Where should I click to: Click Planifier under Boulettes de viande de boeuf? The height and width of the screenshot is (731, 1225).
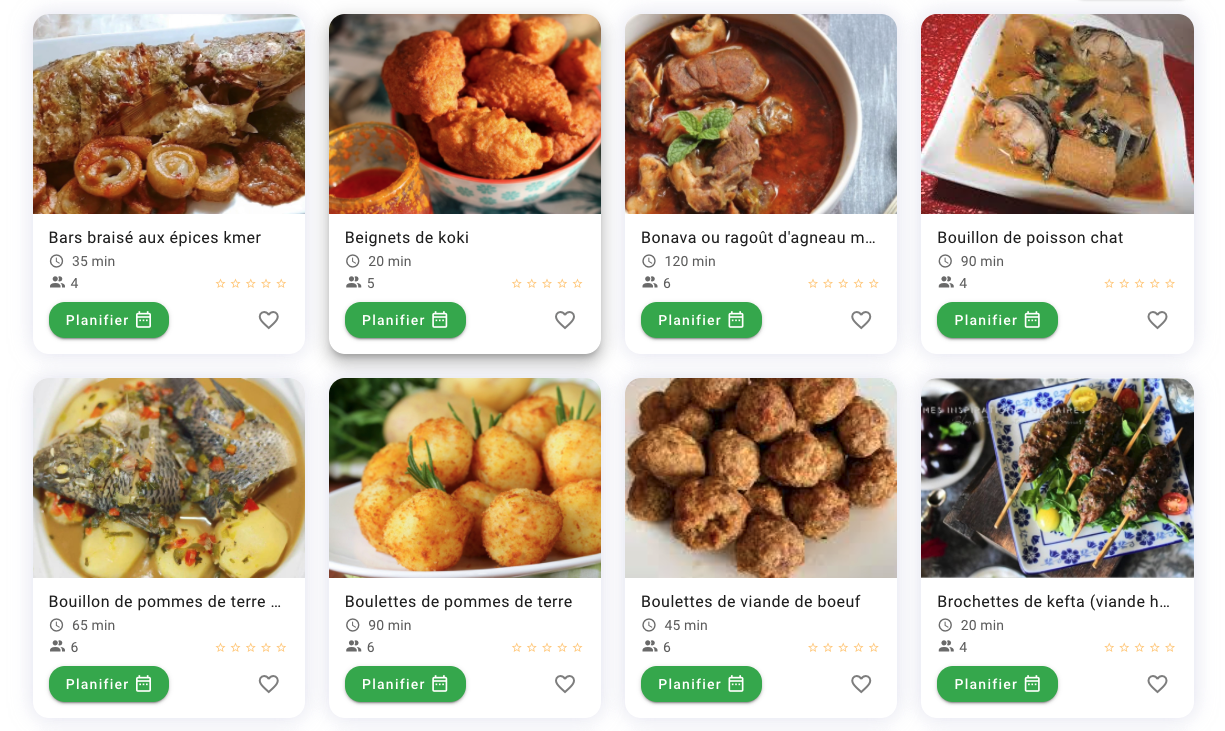pos(701,684)
